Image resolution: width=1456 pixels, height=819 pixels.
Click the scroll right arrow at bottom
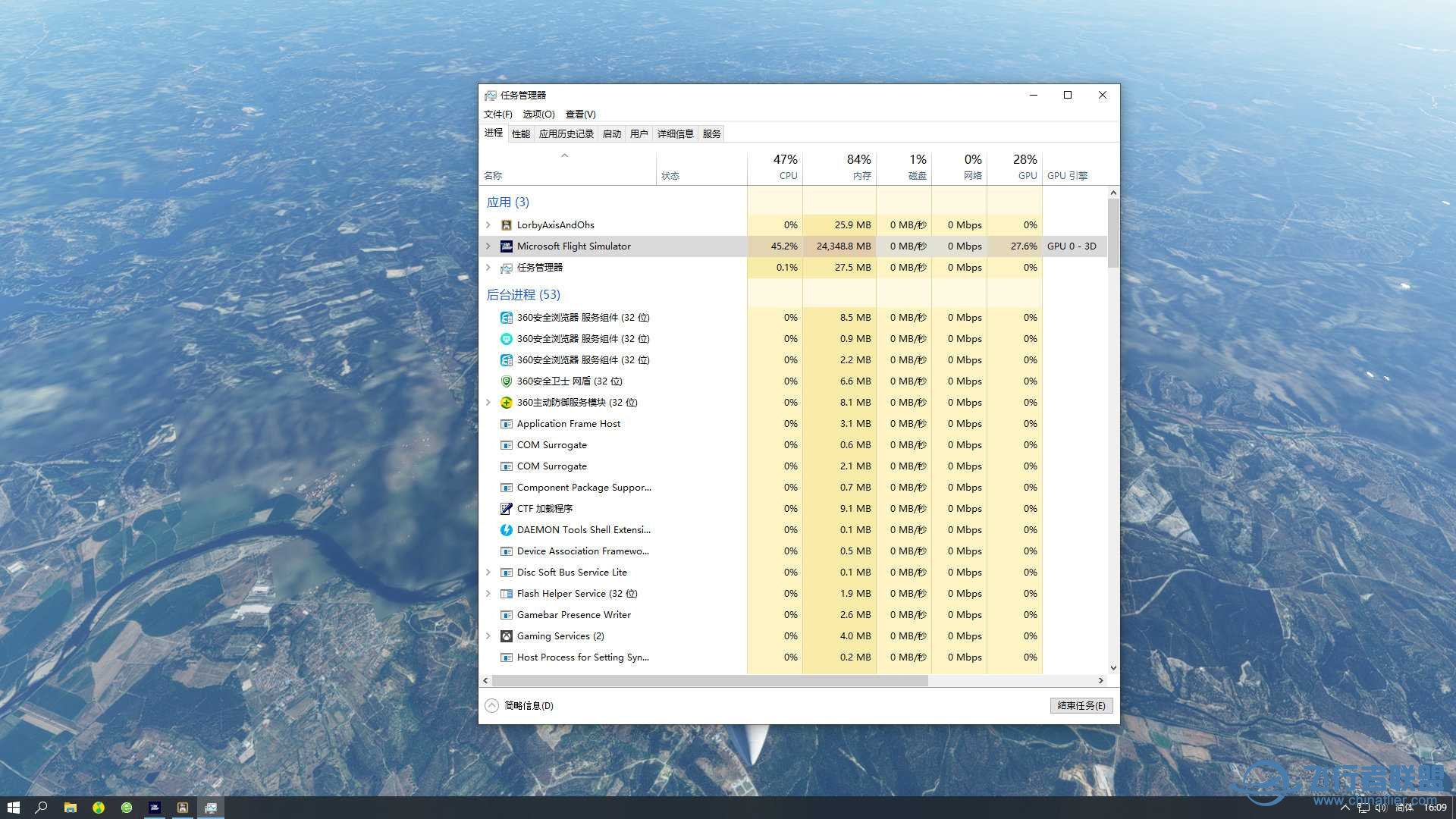1101,681
